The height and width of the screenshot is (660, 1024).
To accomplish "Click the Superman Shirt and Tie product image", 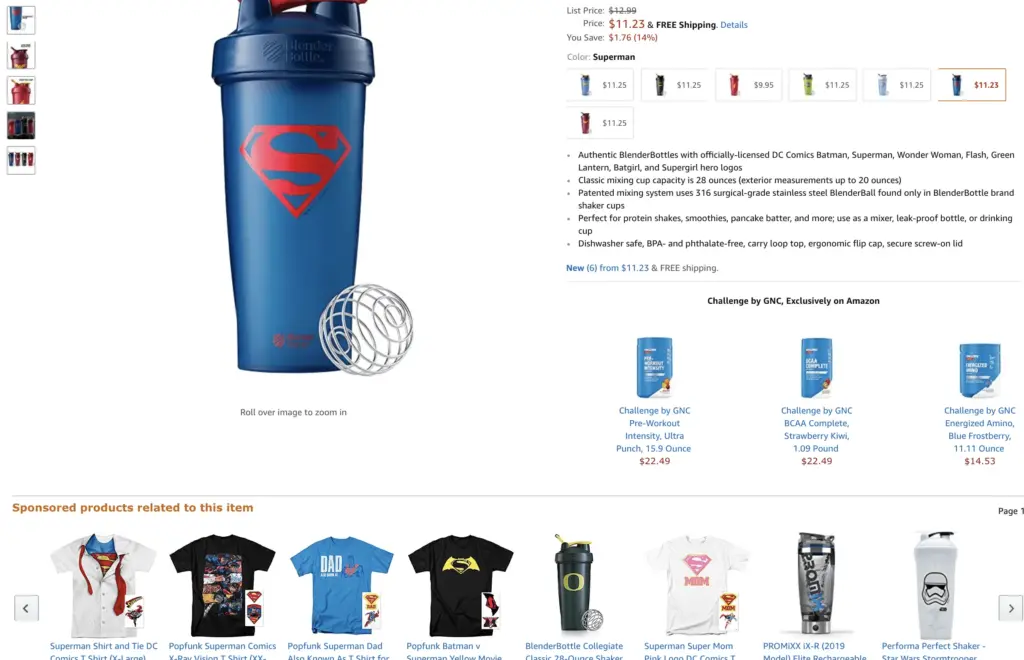I will (103, 586).
